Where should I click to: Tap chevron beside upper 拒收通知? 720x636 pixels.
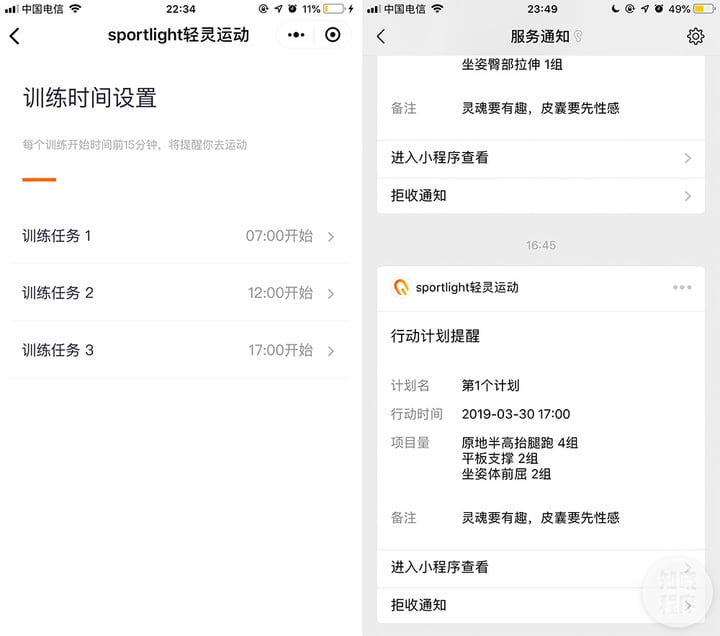click(687, 196)
